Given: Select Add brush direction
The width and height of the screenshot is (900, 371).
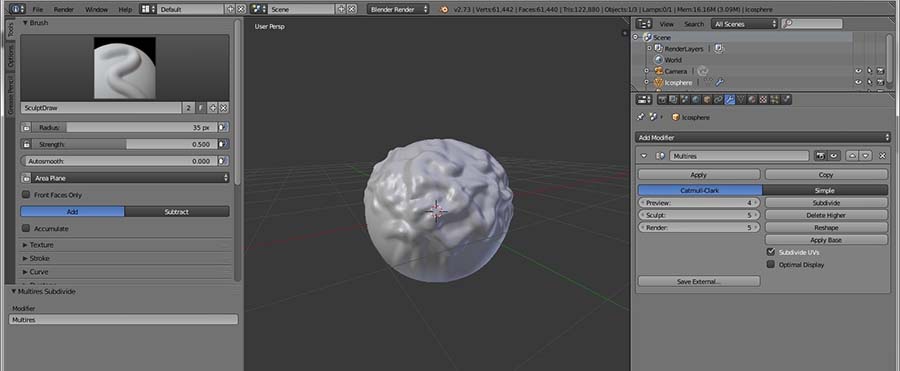Looking at the screenshot, I should click(x=72, y=212).
